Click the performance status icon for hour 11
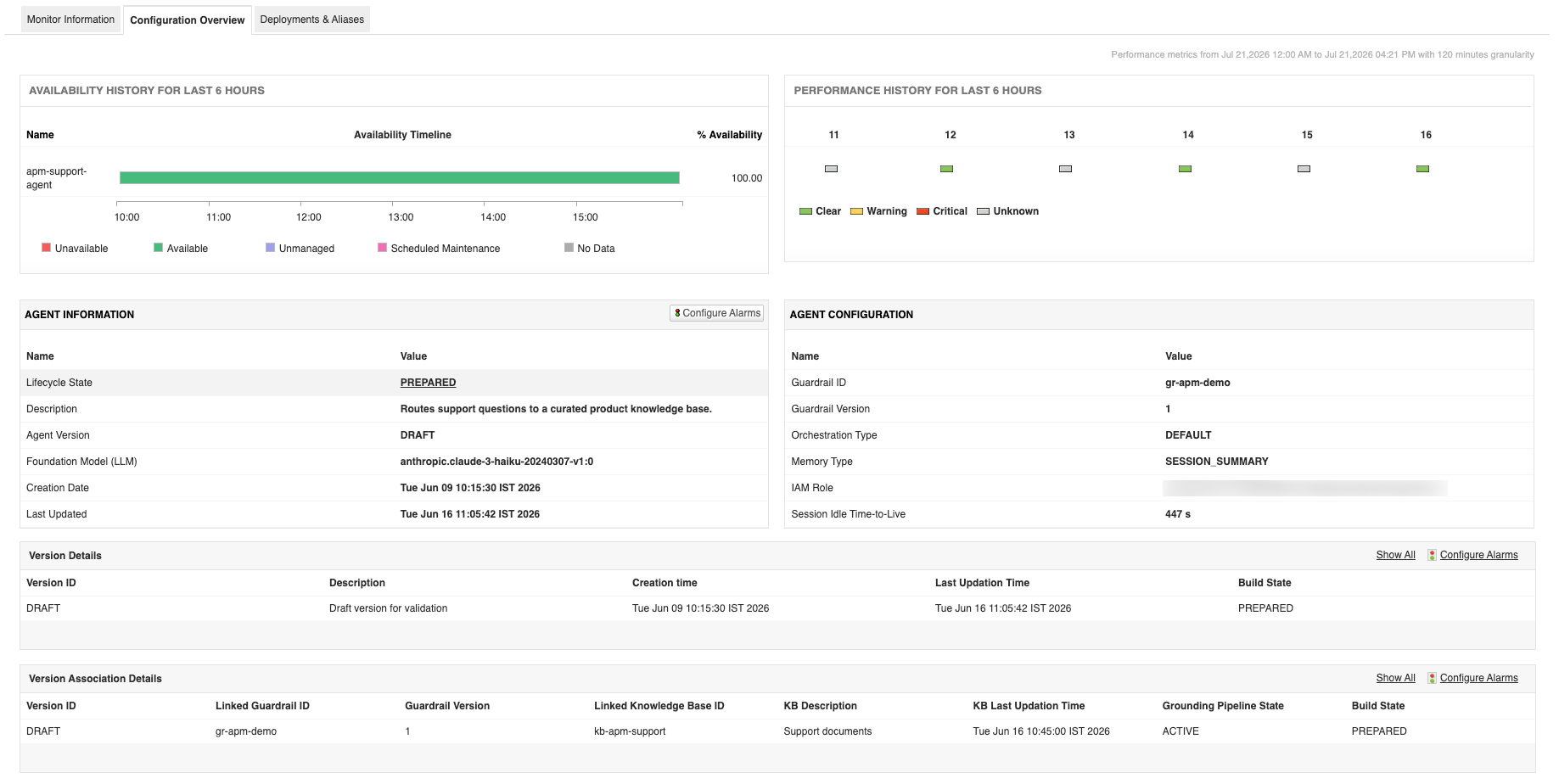Image resolution: width=1559 pixels, height=784 pixels. click(831, 169)
